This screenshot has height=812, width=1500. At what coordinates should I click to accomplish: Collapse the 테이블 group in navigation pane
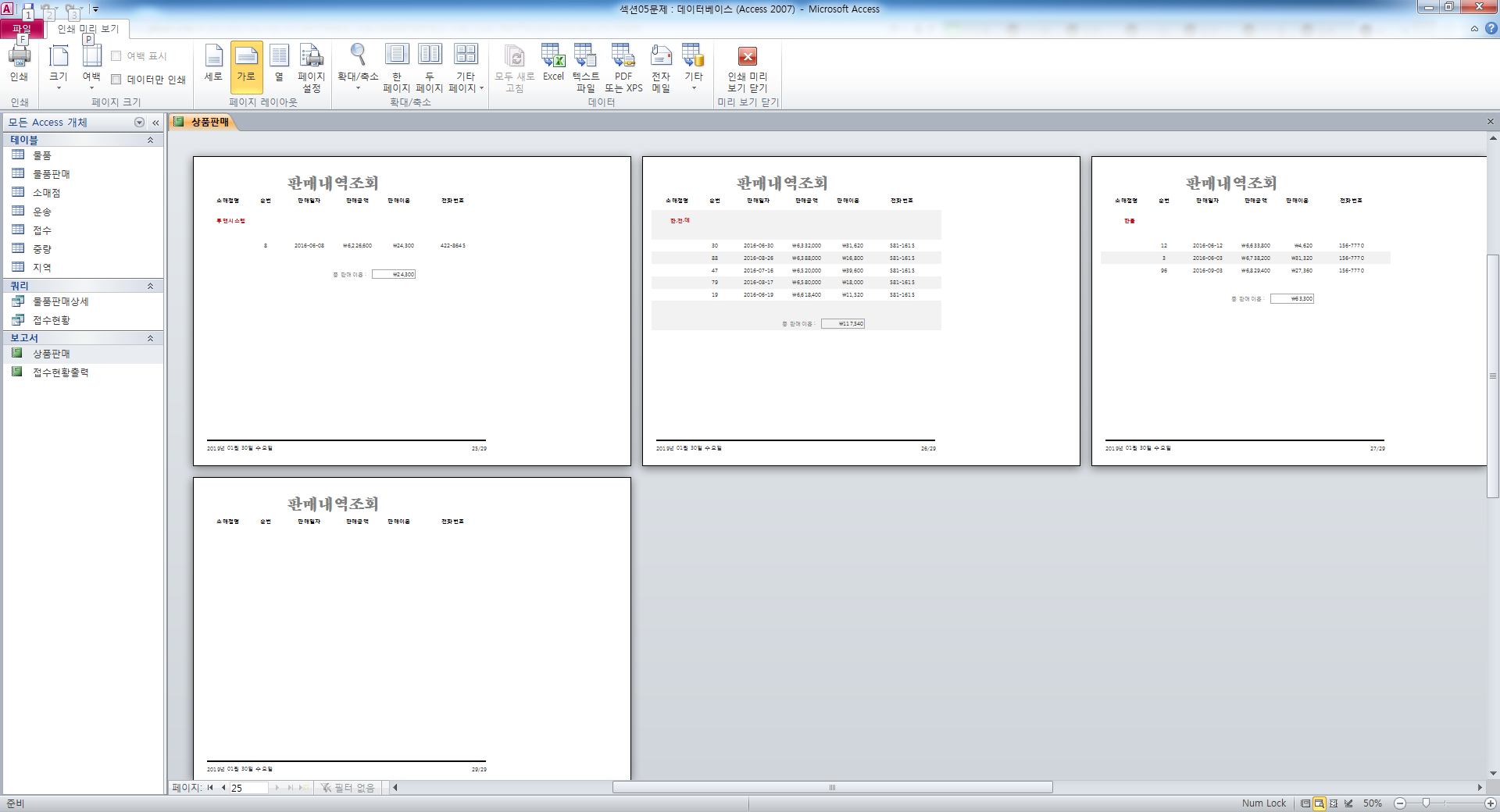coord(150,140)
